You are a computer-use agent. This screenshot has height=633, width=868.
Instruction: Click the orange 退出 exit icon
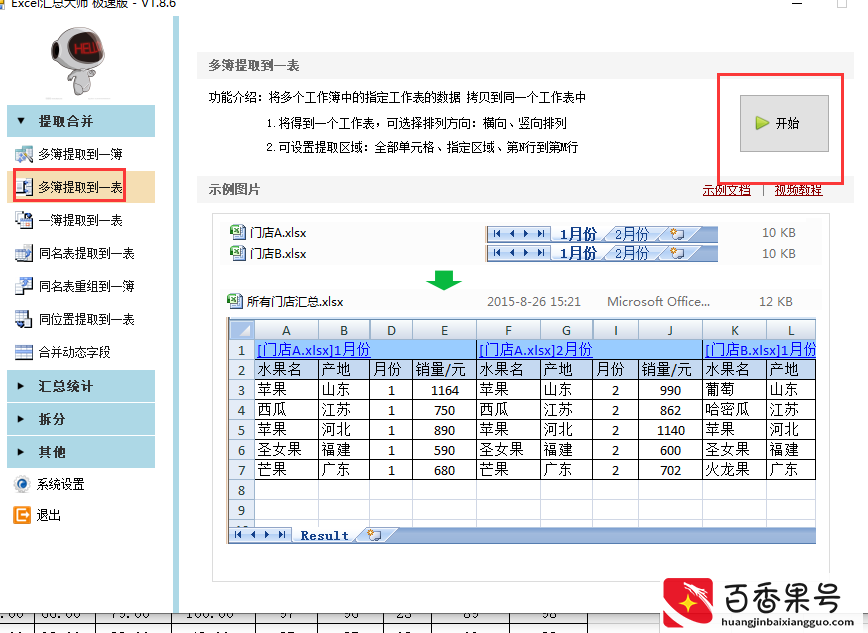coord(22,515)
